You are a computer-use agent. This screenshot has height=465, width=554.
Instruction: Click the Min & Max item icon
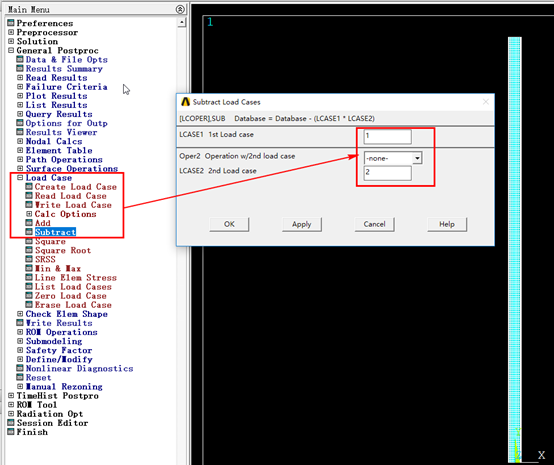click(x=29, y=269)
